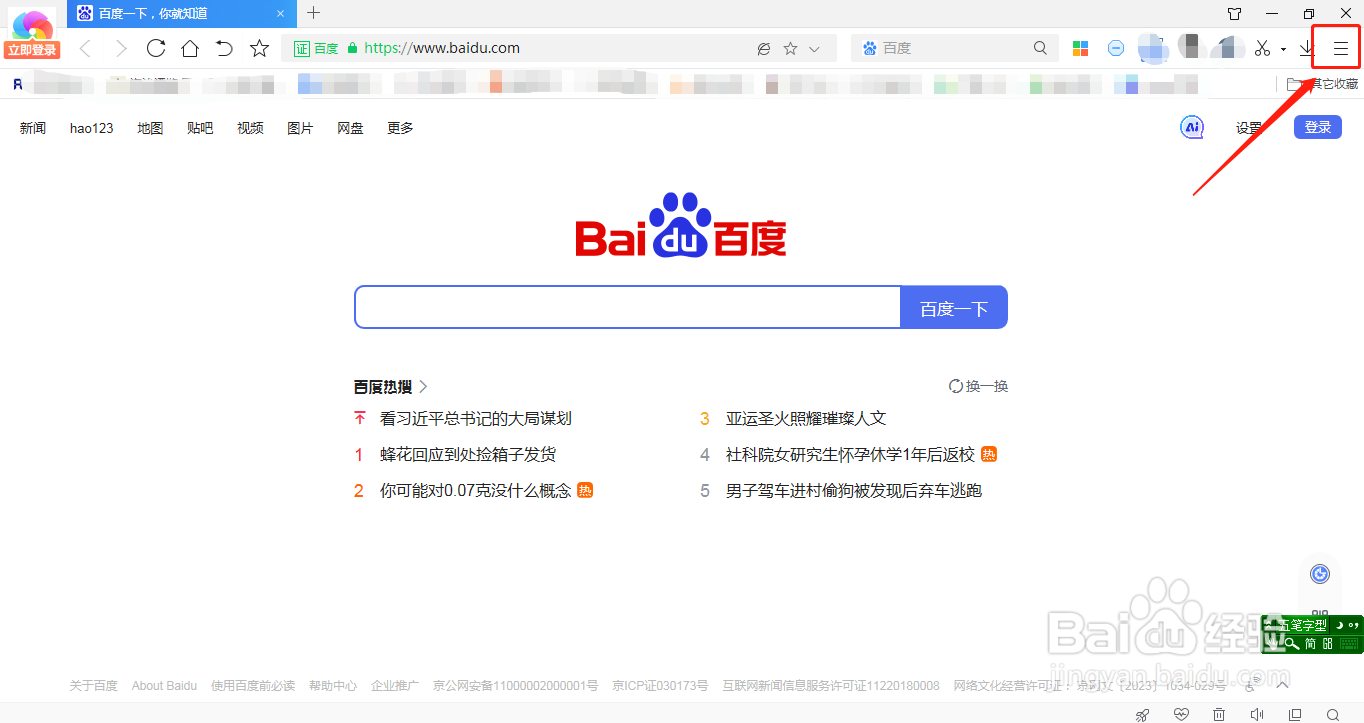Refresh hot searches with 换一换
1364x723 pixels.
978,386
